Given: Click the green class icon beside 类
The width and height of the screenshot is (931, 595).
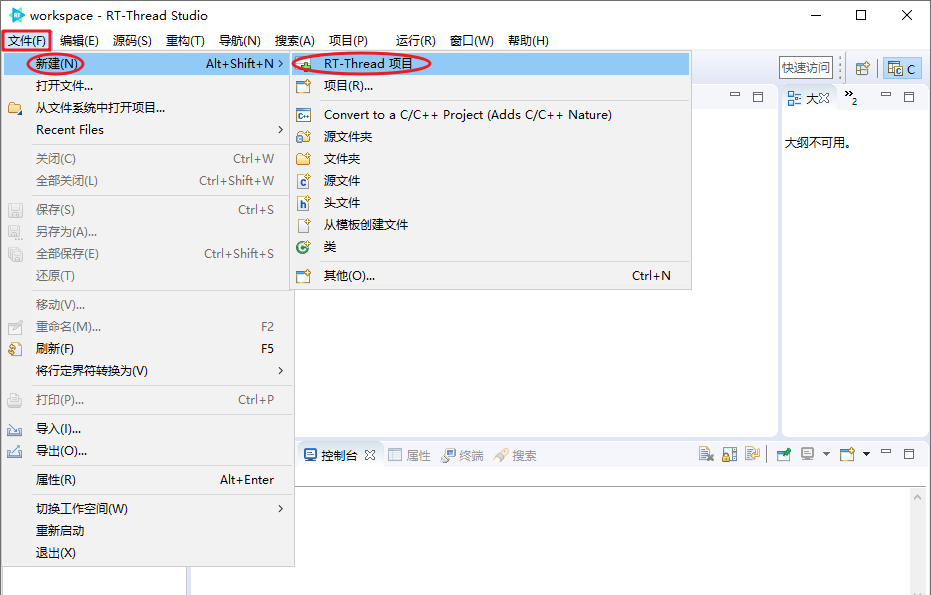Looking at the screenshot, I should pyautogui.click(x=304, y=247).
